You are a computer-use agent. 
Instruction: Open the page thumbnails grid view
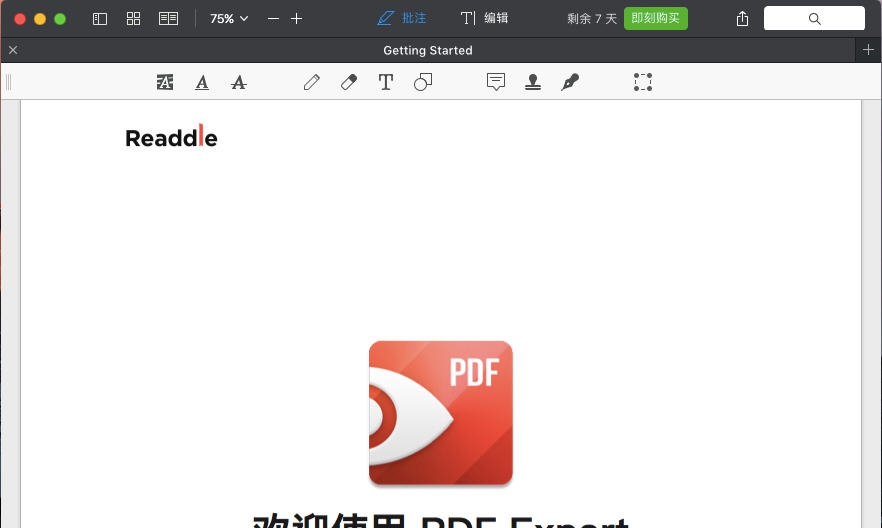tap(133, 19)
